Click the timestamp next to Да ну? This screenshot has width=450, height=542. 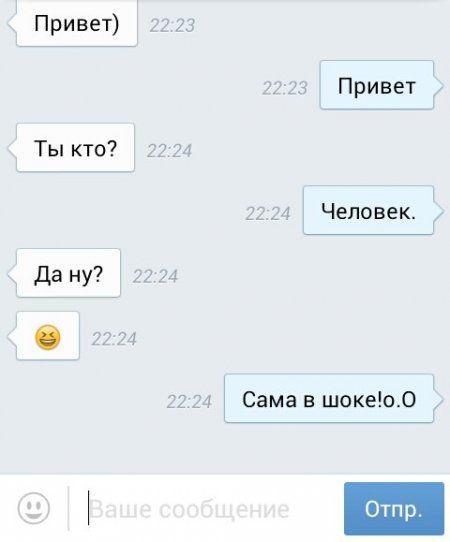point(155,276)
